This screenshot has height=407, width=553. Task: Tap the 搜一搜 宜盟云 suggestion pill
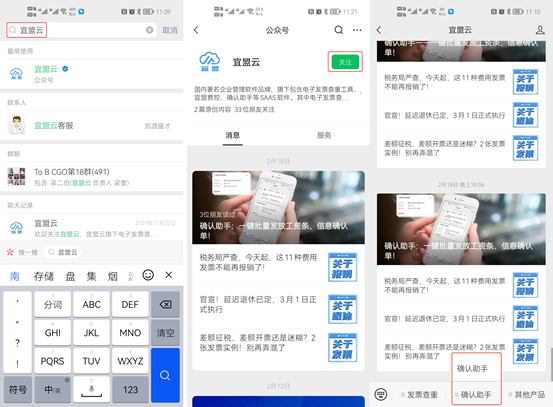[62, 252]
